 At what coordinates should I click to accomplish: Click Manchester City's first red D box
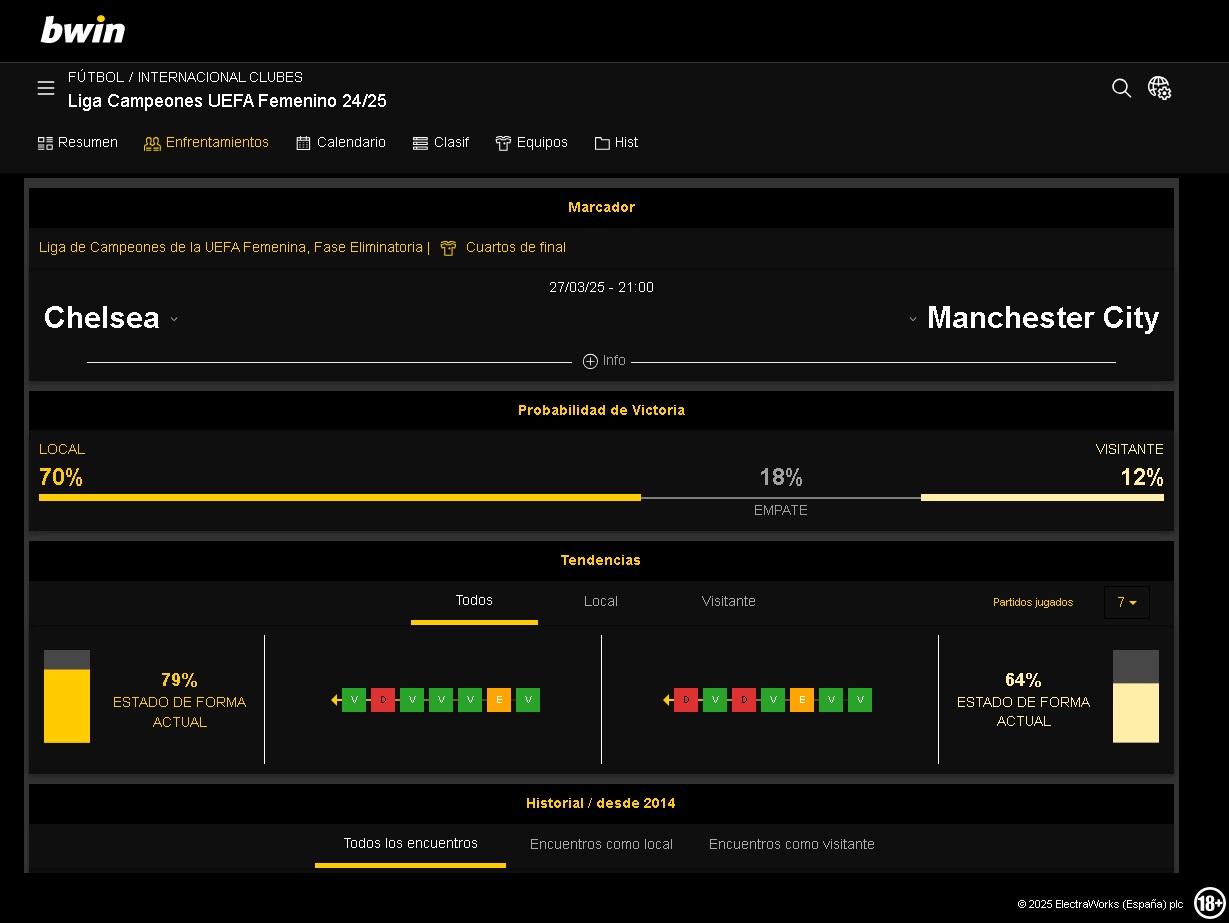pyautogui.click(x=685, y=700)
